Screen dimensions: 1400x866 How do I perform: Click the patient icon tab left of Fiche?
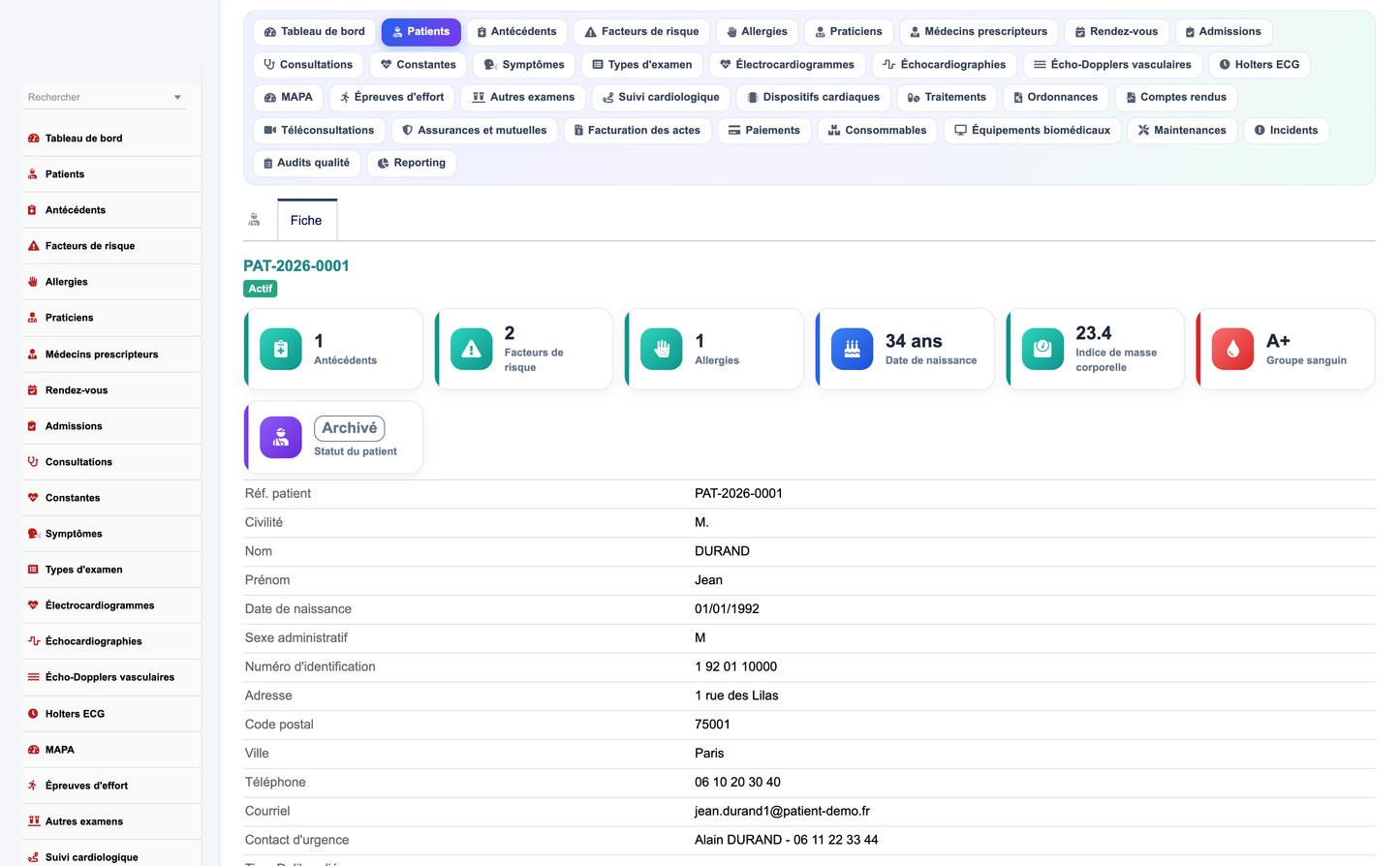[x=254, y=220]
